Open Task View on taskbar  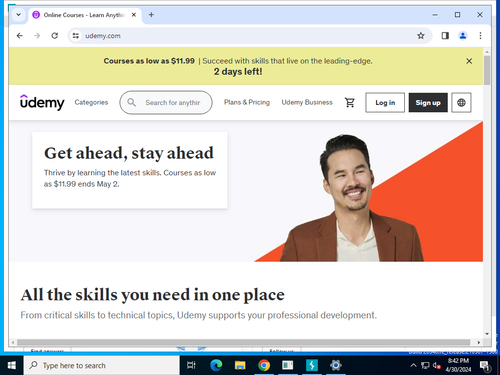click(x=191, y=365)
